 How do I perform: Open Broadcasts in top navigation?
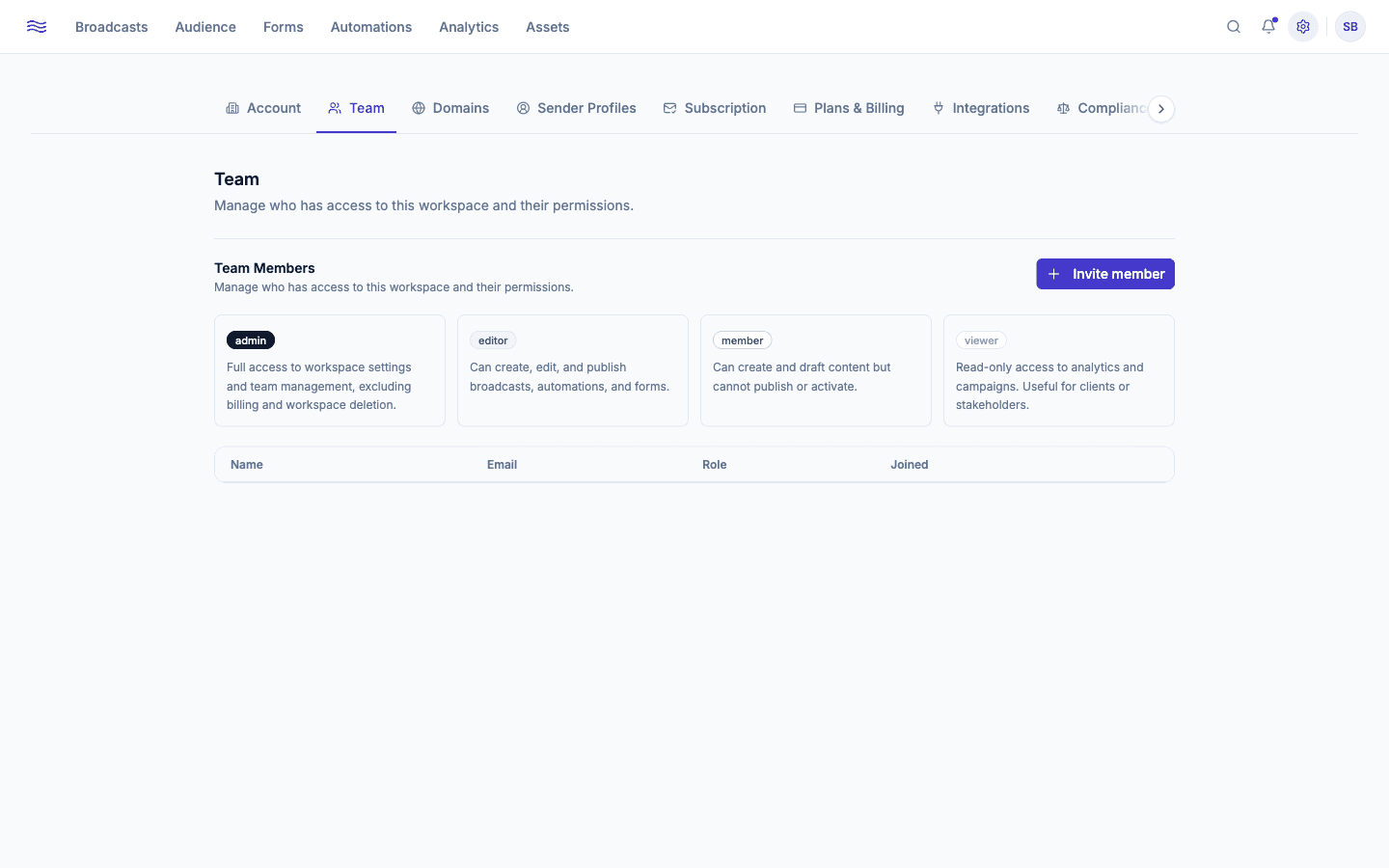point(112,27)
